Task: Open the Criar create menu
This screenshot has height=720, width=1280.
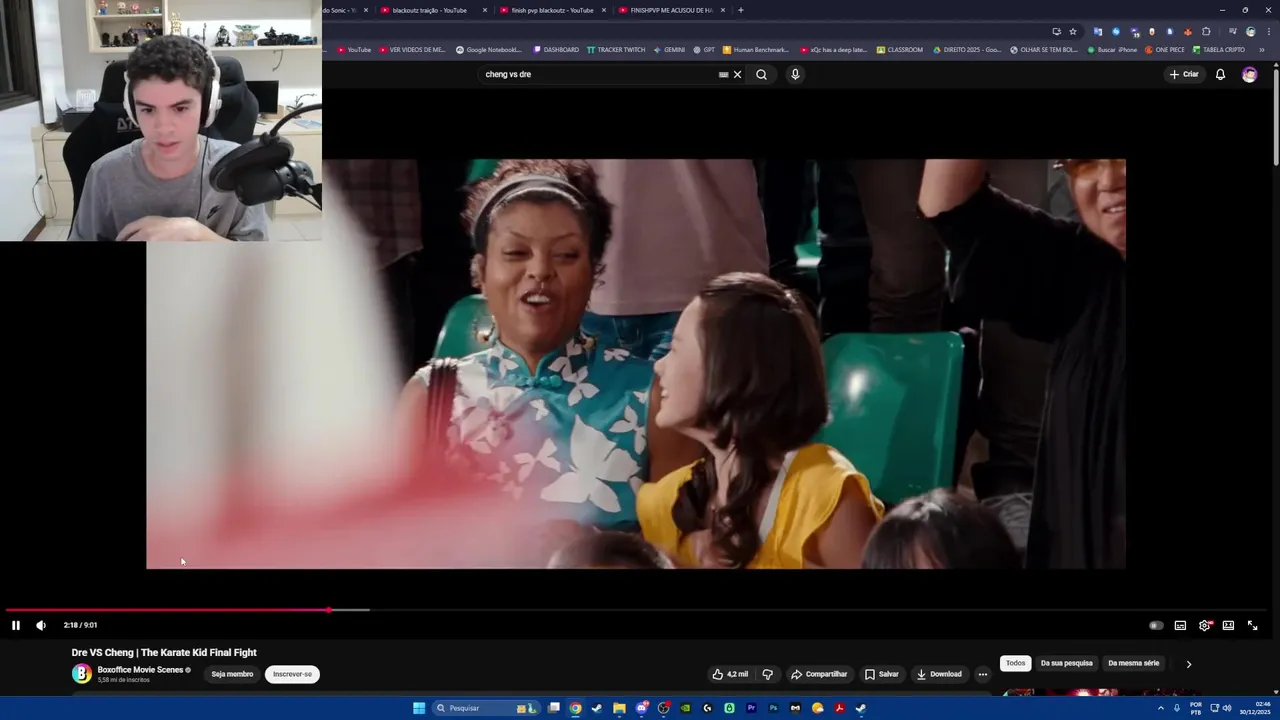Action: (x=1184, y=74)
